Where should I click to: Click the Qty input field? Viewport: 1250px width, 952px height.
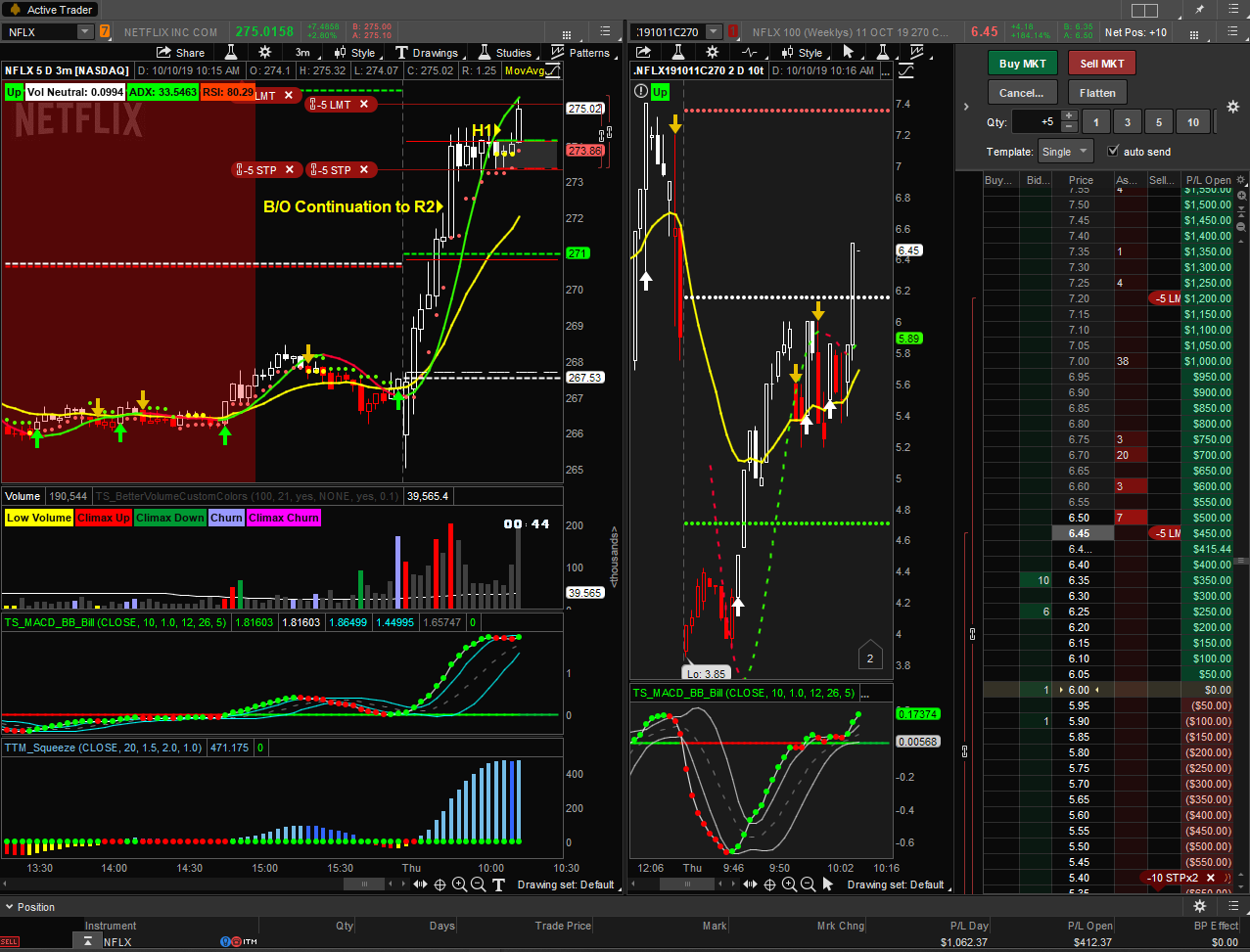click(x=1036, y=122)
